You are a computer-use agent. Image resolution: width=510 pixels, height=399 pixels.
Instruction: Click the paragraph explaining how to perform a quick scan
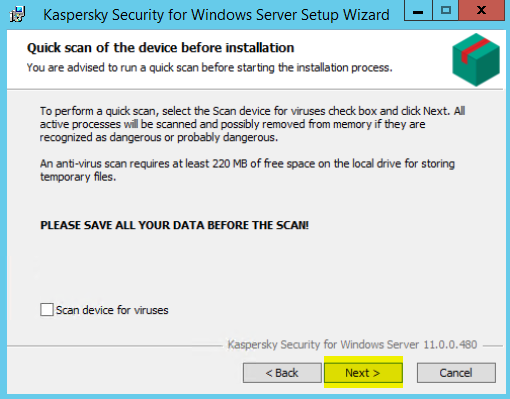[x=252, y=124]
